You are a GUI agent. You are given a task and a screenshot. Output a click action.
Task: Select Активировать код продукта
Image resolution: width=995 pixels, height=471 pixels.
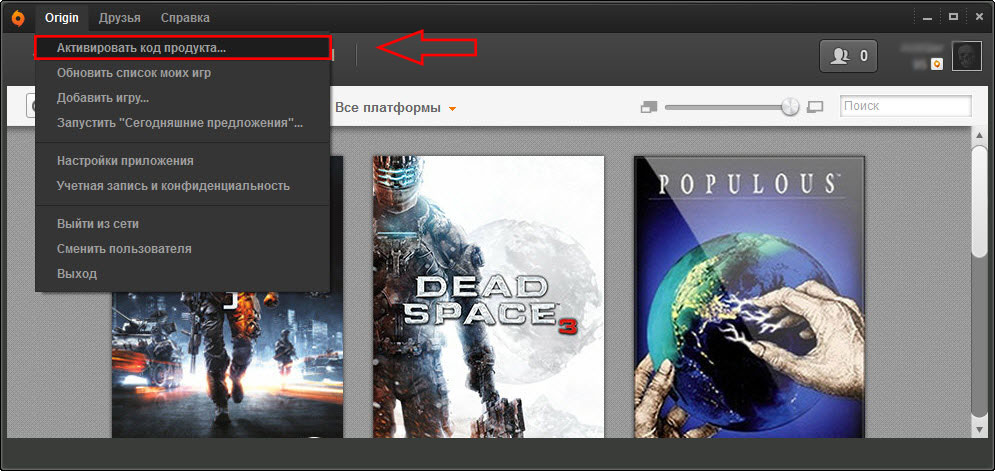tap(183, 48)
